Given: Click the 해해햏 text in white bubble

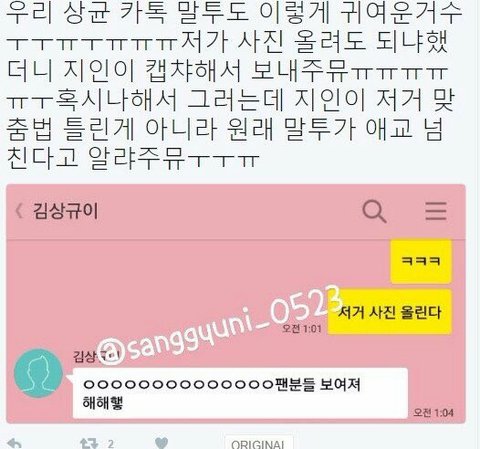Looking at the screenshot, I should [103, 403].
